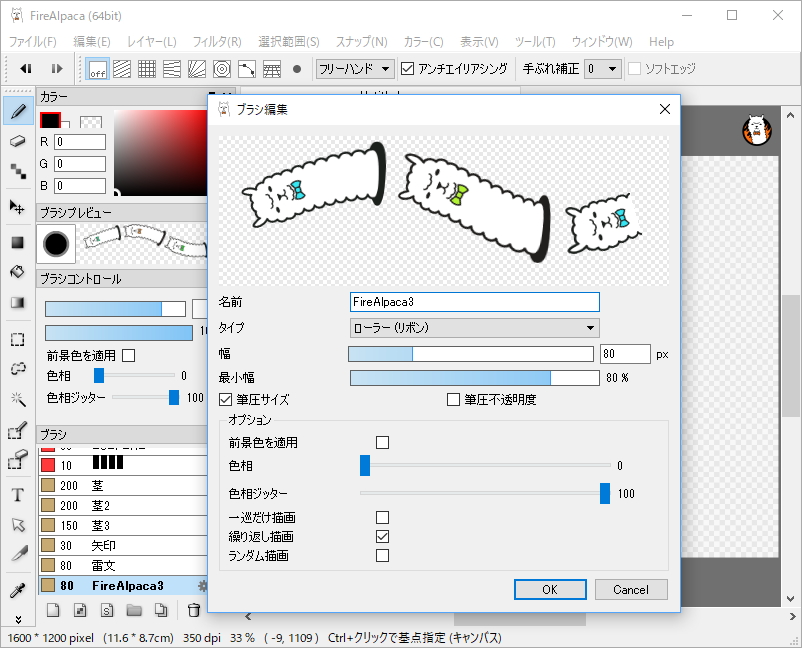Add a new brush with page icon
This screenshot has height=648, width=802.
[x=53, y=610]
